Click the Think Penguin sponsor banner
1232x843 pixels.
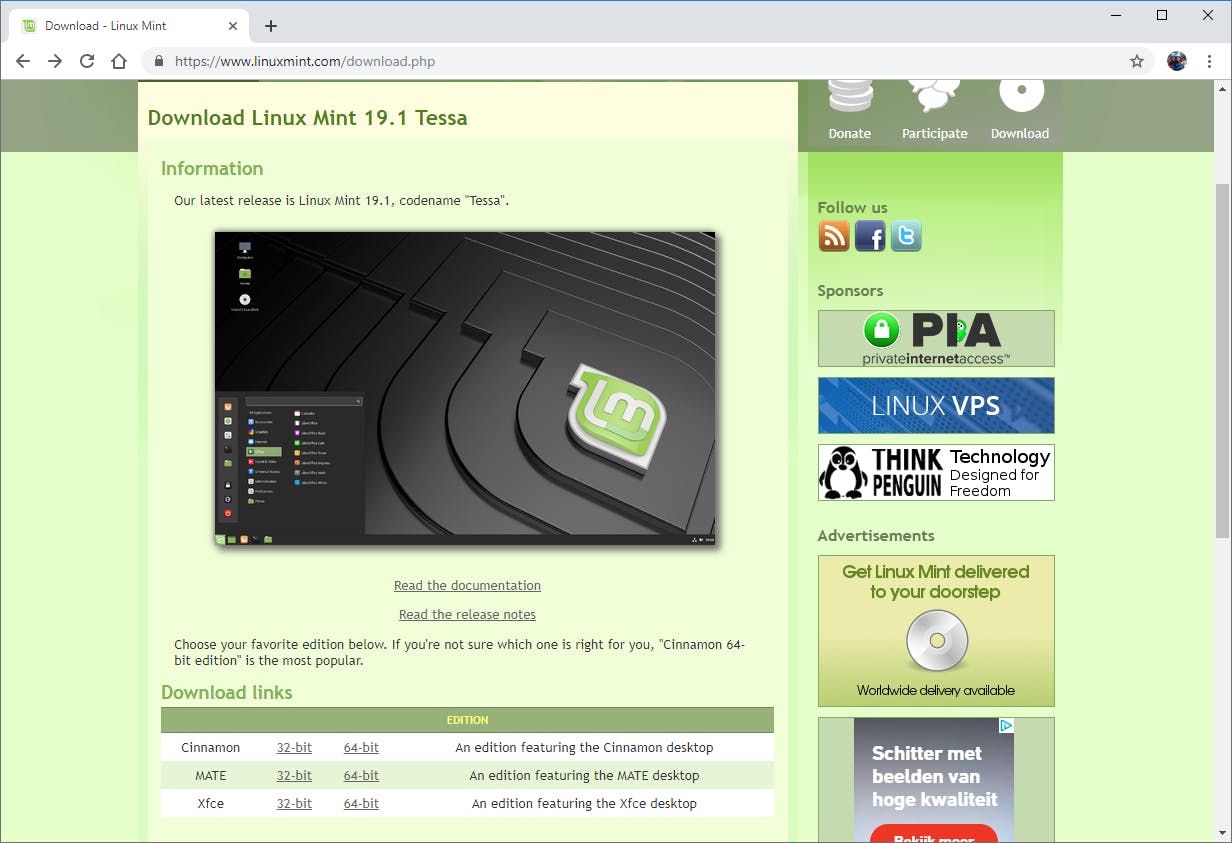click(936, 472)
